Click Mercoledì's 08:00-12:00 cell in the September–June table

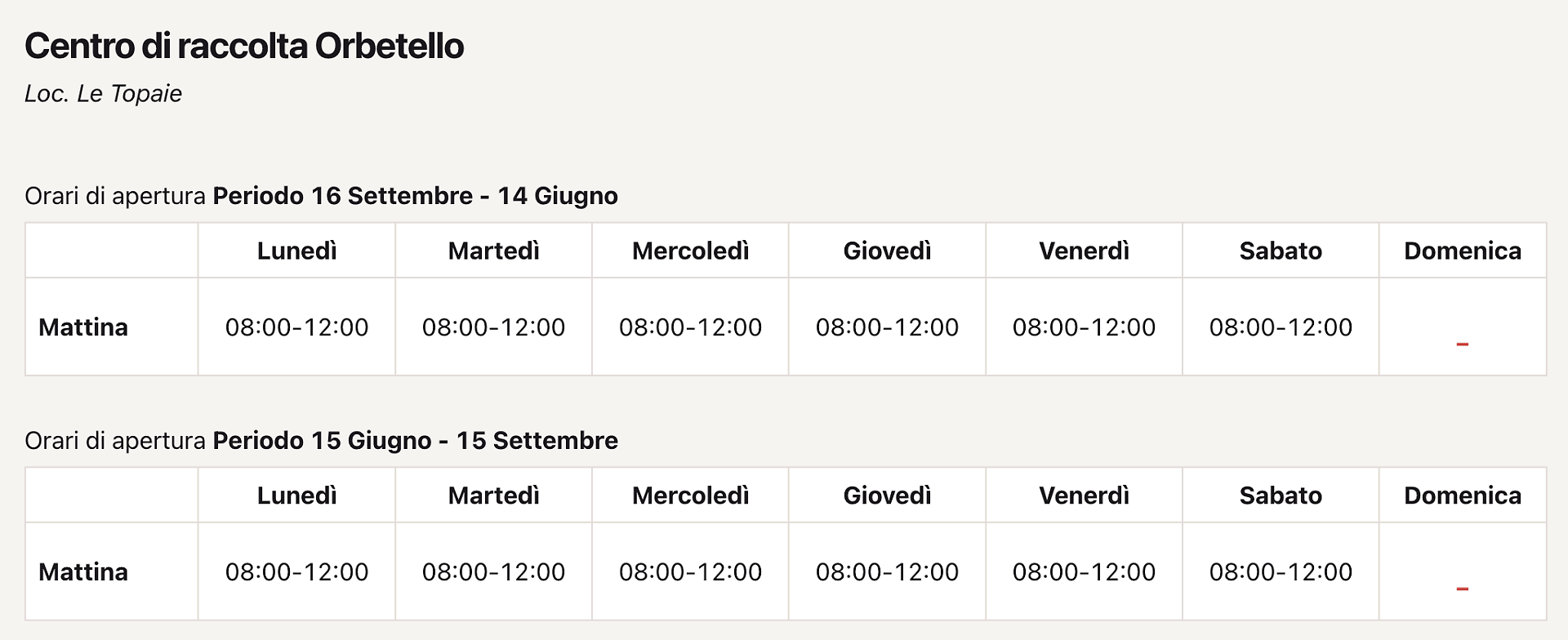[x=690, y=327]
